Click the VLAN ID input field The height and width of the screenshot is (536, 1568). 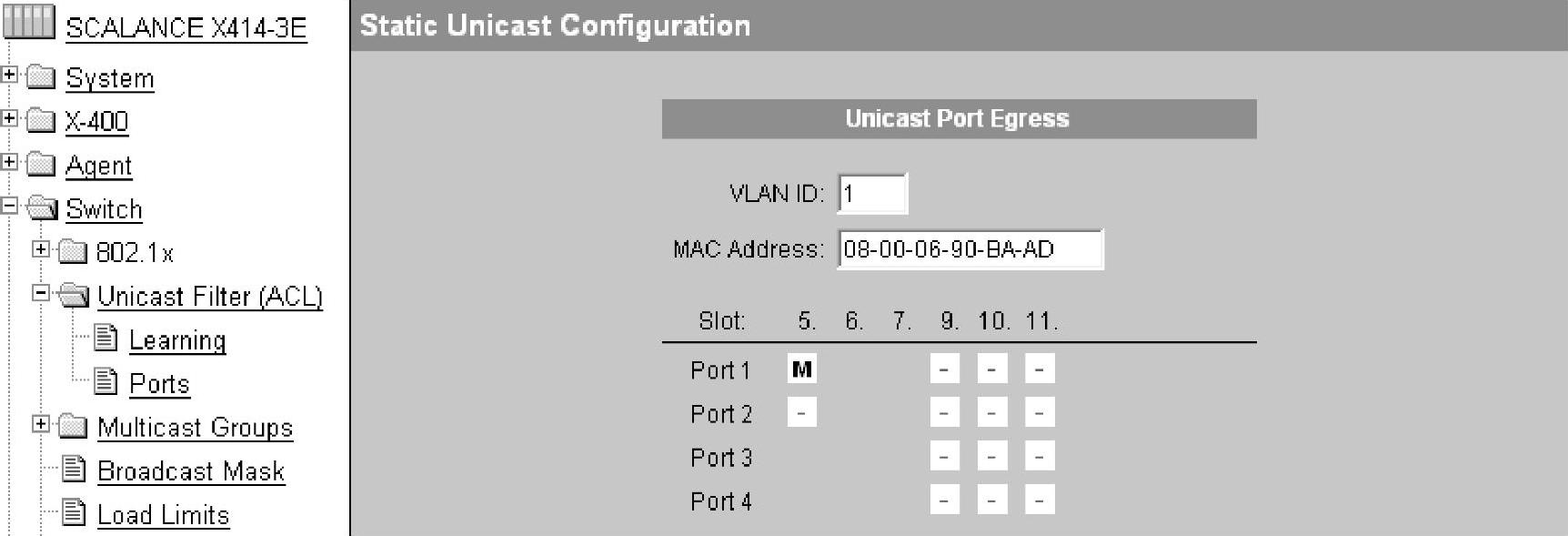coord(871,194)
